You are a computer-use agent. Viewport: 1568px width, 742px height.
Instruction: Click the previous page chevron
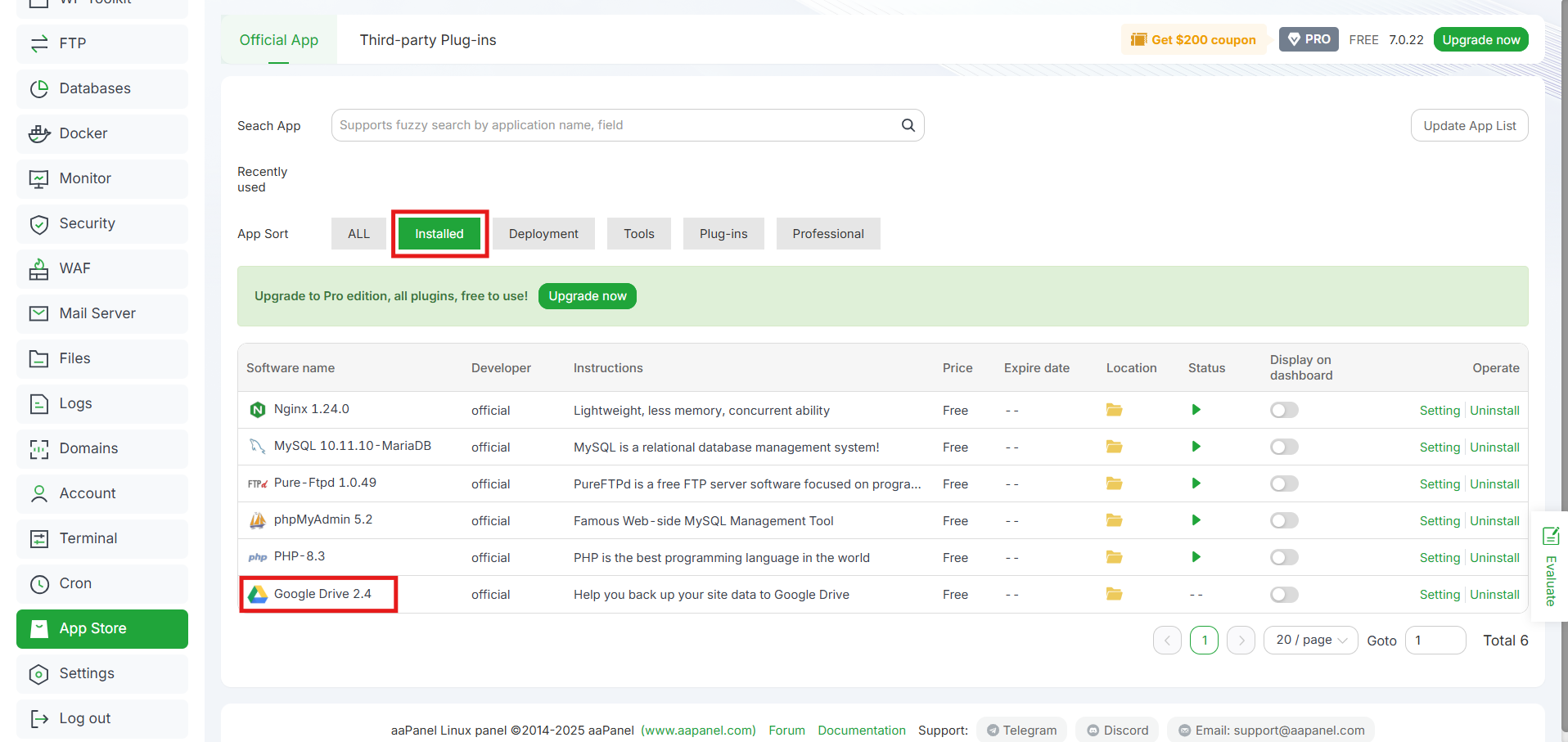[x=1167, y=640]
